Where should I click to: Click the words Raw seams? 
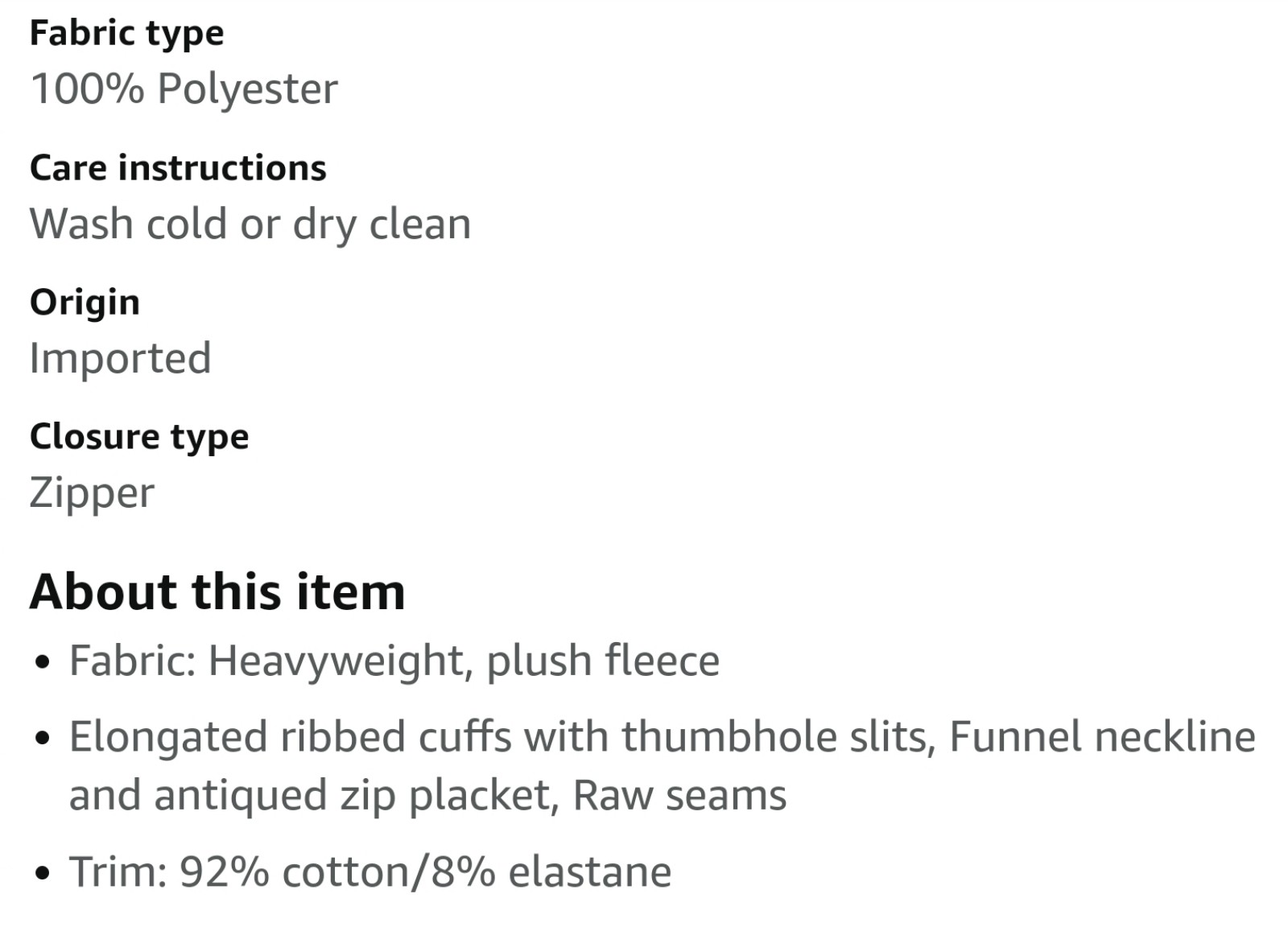[679, 795]
